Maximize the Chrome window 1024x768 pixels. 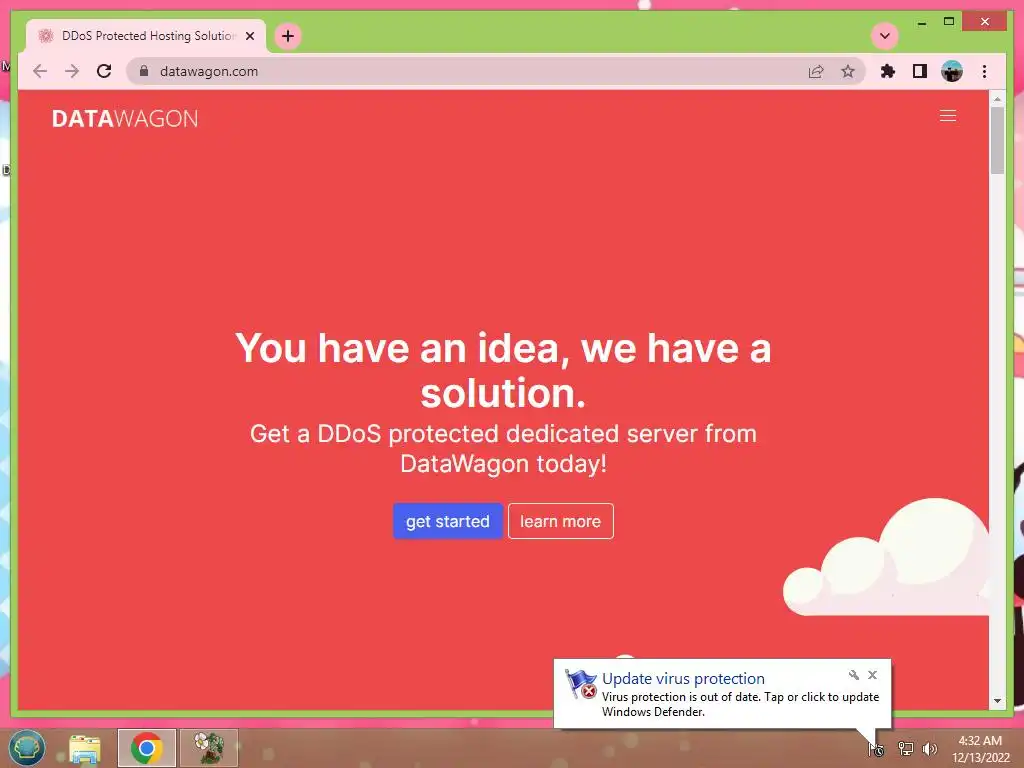tap(949, 22)
